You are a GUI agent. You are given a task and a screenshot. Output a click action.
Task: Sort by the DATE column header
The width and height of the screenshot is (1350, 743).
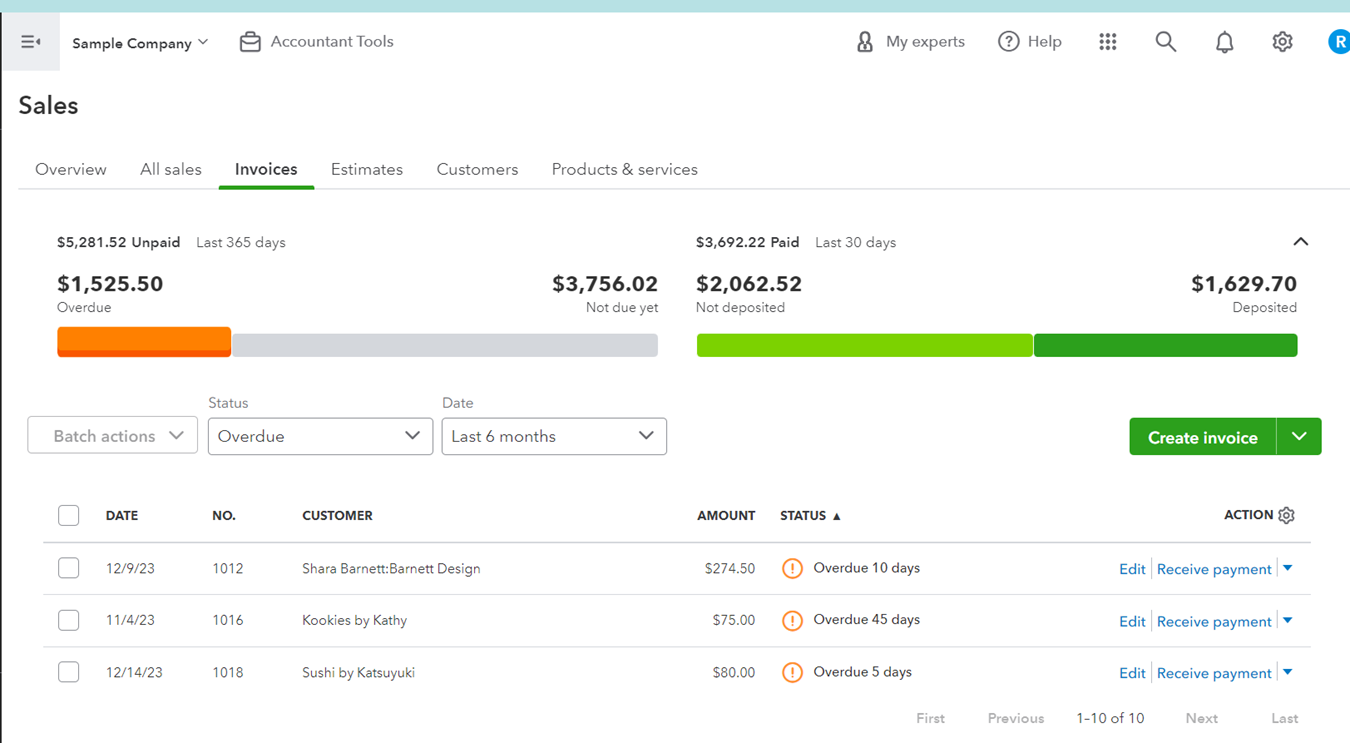coord(122,516)
